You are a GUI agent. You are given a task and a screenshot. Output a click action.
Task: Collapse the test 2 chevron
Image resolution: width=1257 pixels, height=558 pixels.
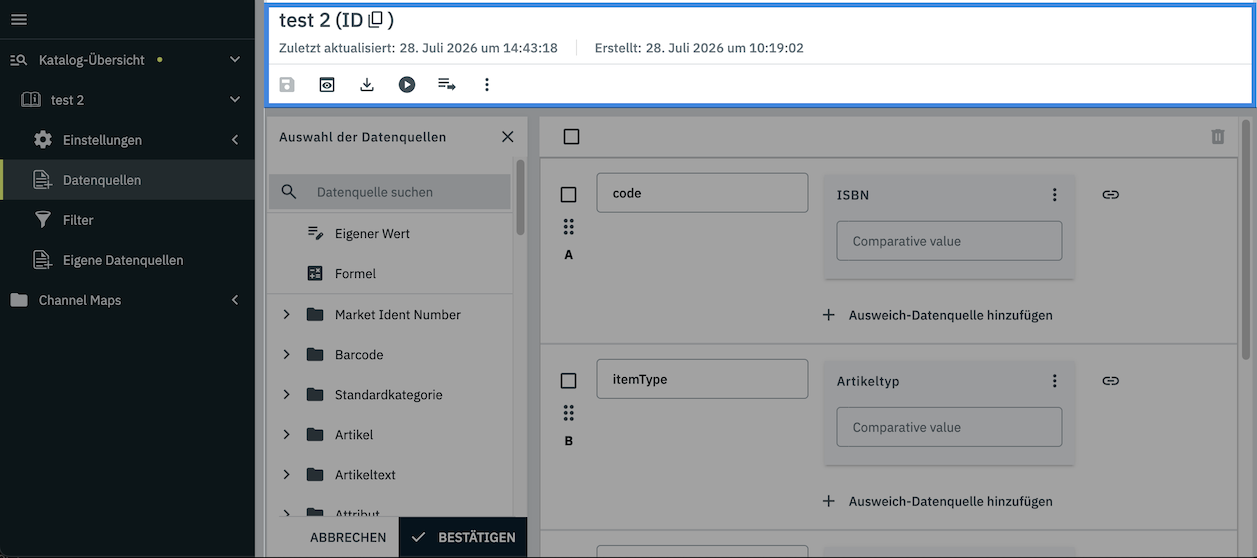pyautogui.click(x=235, y=100)
